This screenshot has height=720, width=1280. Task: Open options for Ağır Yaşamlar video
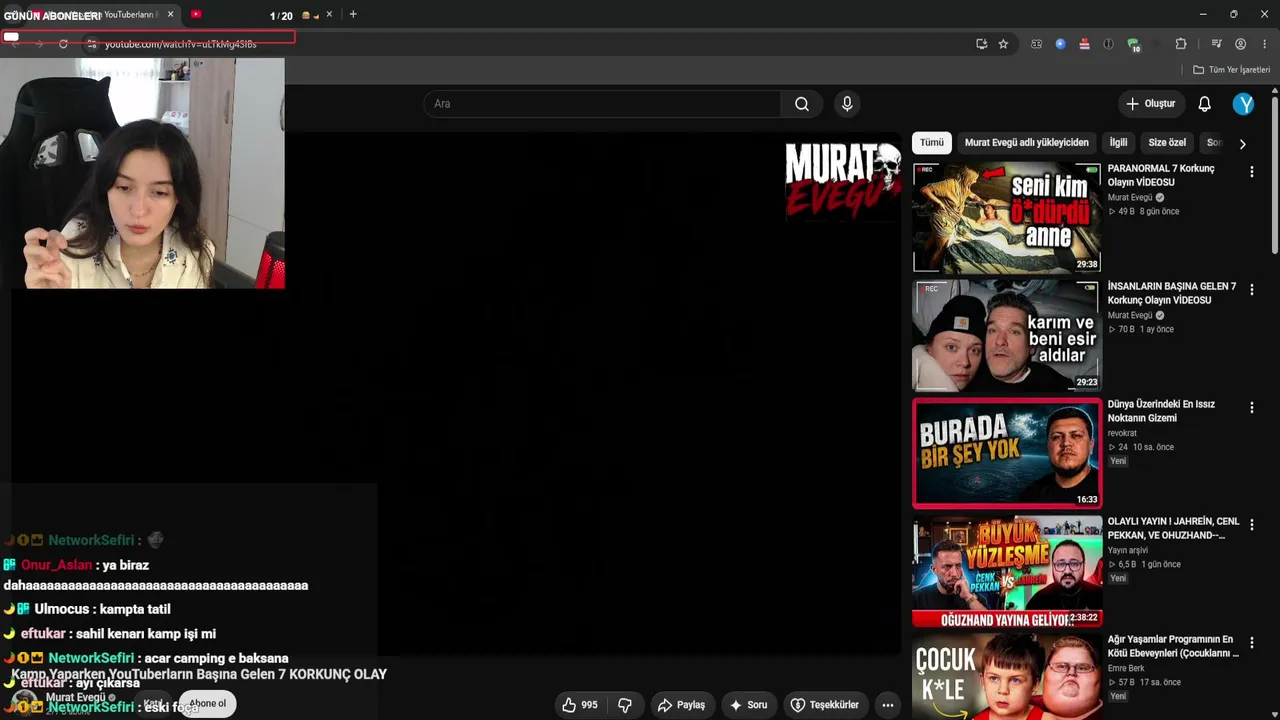[1251, 643]
